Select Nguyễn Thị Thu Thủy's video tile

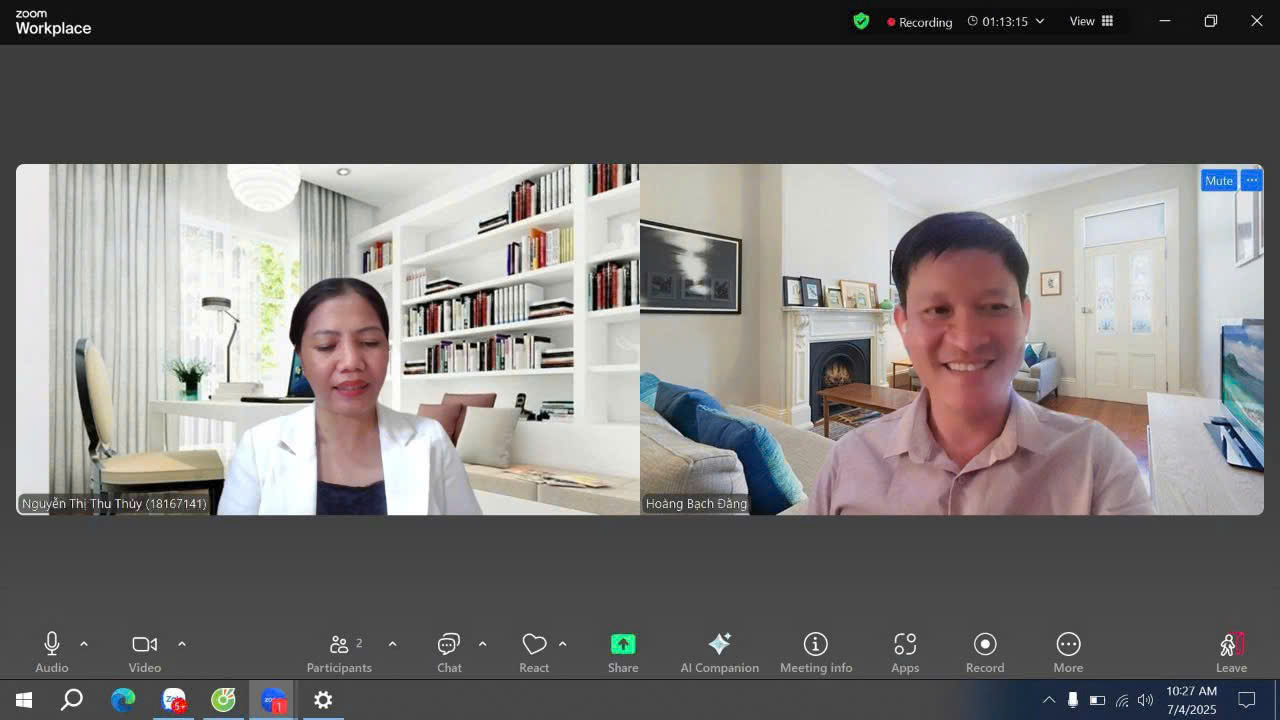pos(328,340)
